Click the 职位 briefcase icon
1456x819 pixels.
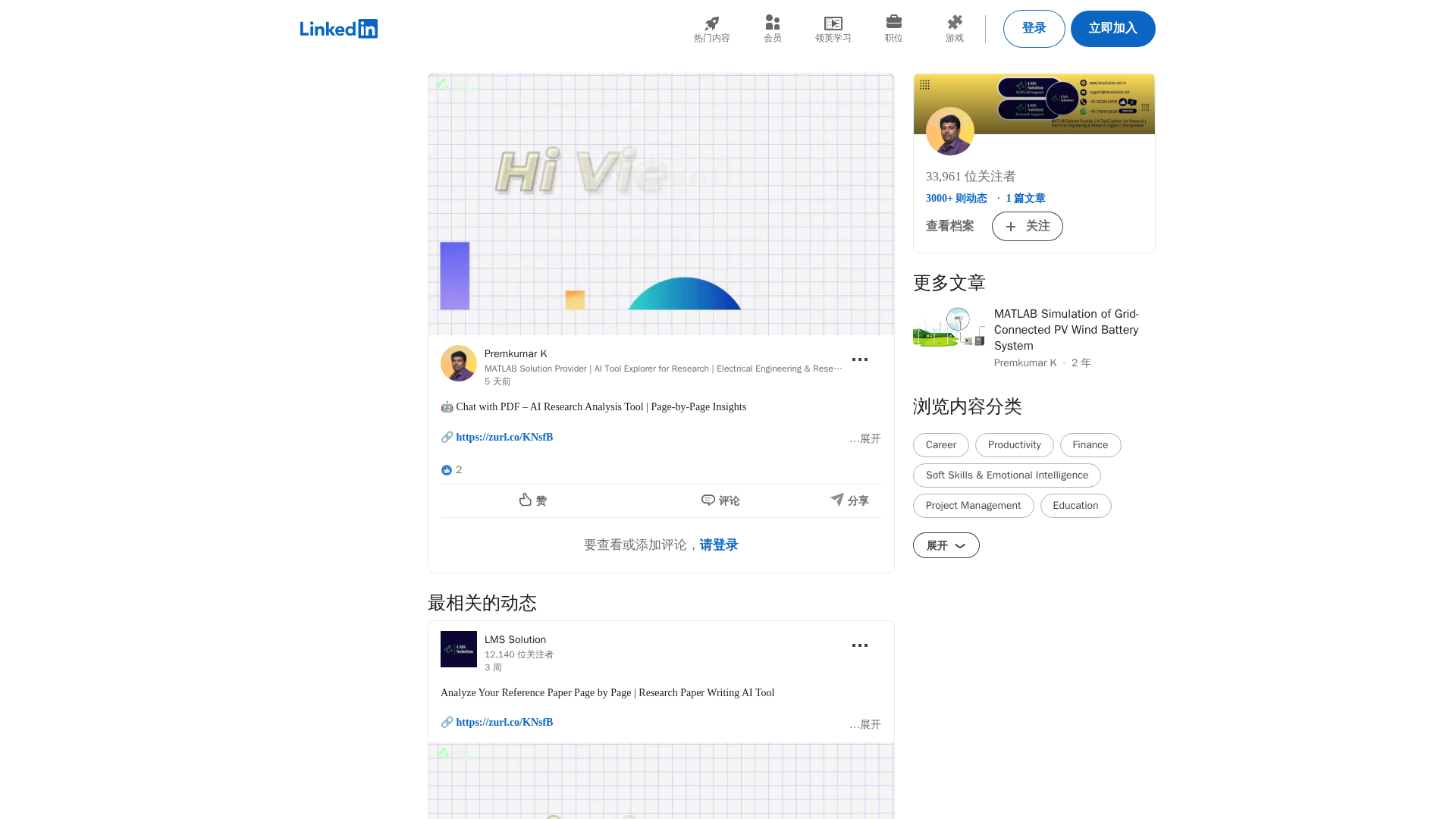coord(893,22)
